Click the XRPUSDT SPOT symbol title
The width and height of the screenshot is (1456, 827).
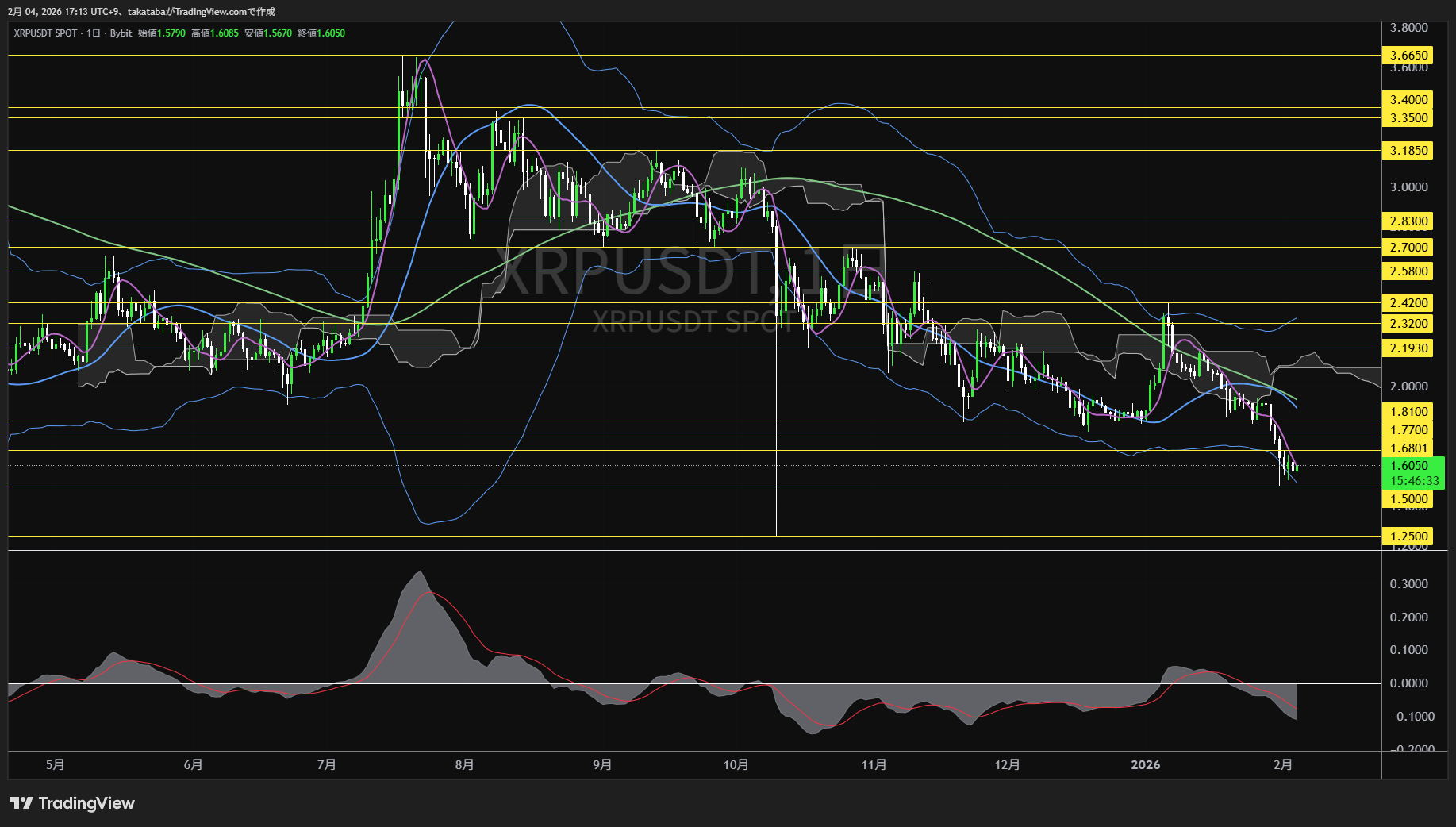tap(45, 33)
